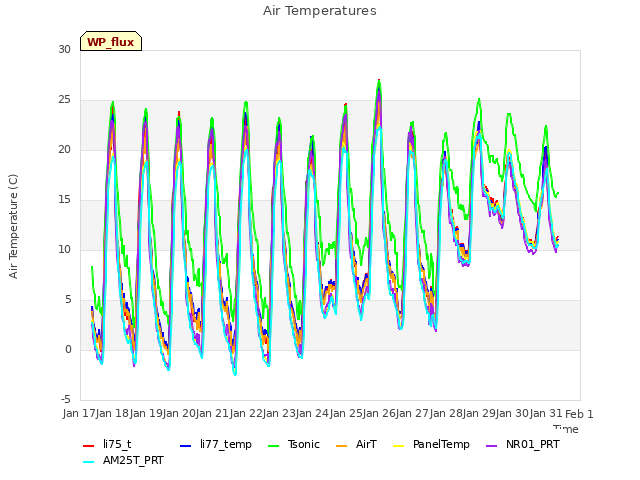Screen dimensions: 640x480
Task: Click the cyan AM25T_PRT legend color marker
Action: click(89, 462)
